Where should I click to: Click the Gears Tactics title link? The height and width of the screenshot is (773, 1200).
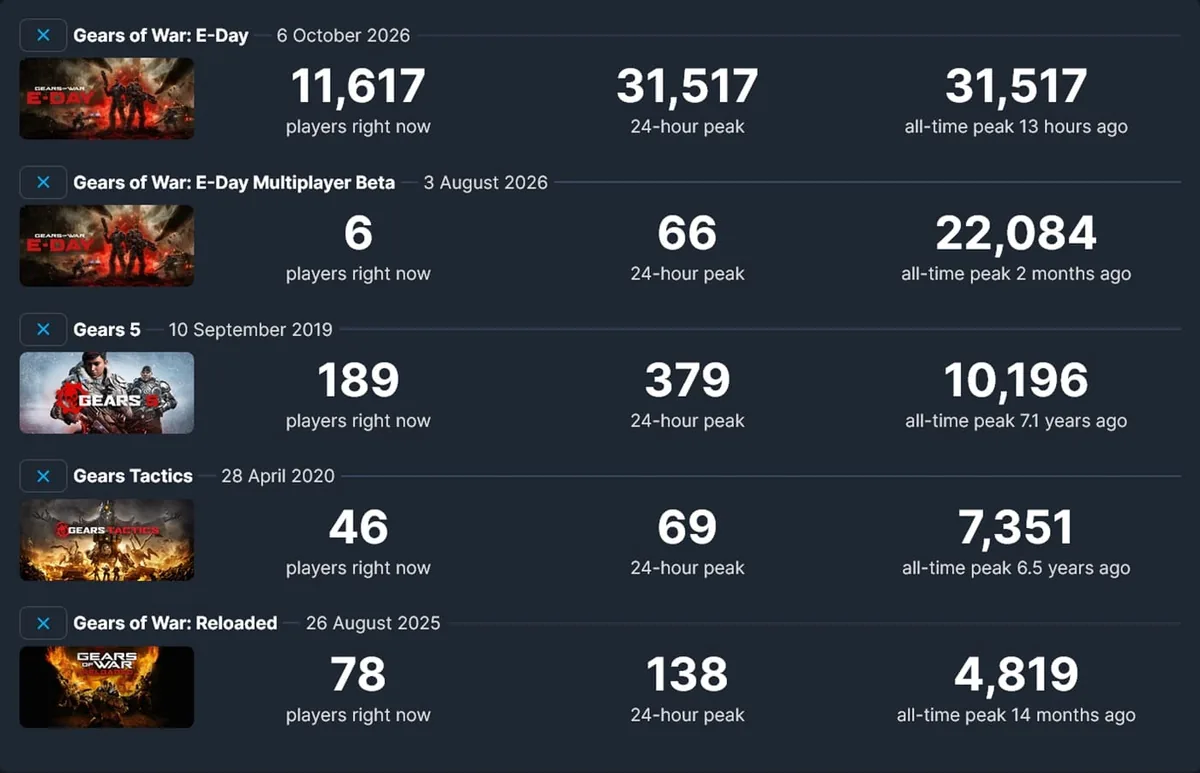click(x=133, y=476)
